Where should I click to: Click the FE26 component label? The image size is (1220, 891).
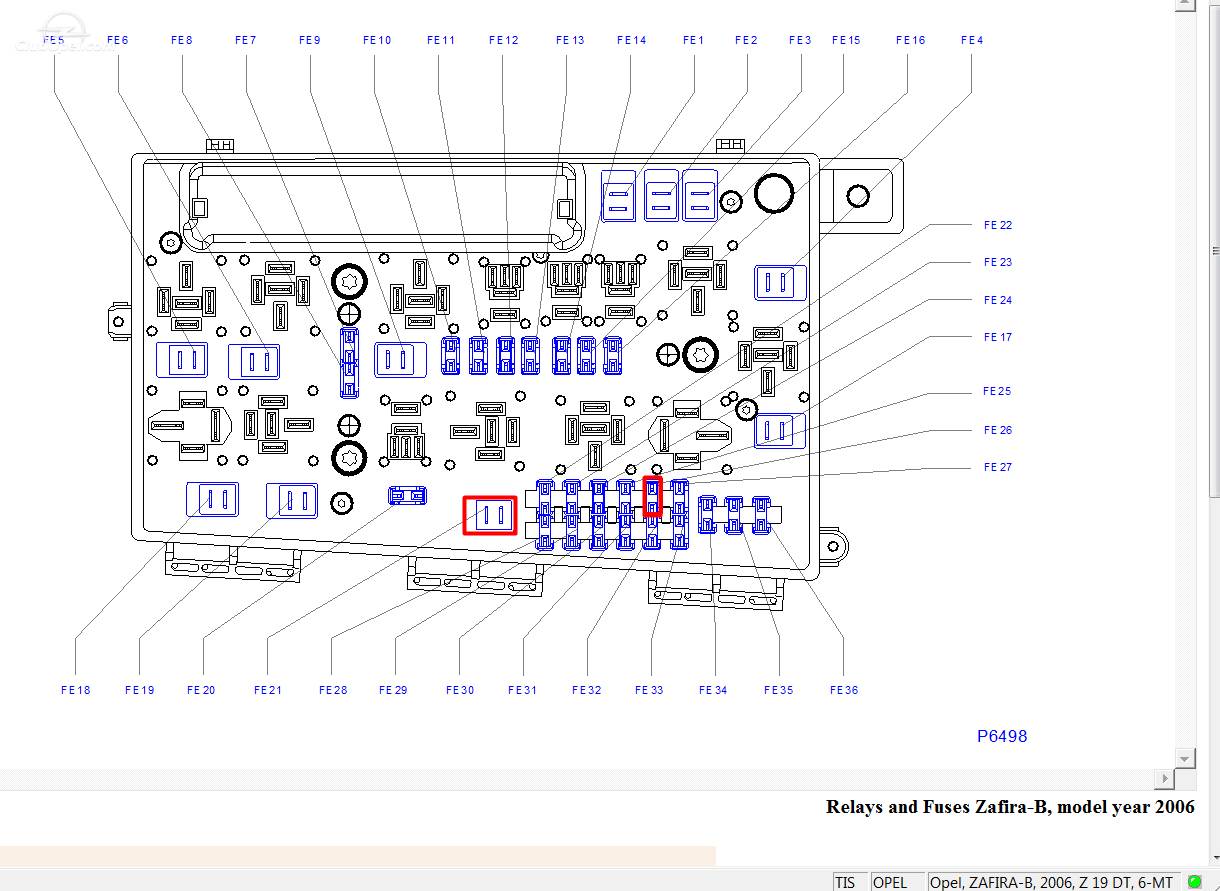click(998, 430)
